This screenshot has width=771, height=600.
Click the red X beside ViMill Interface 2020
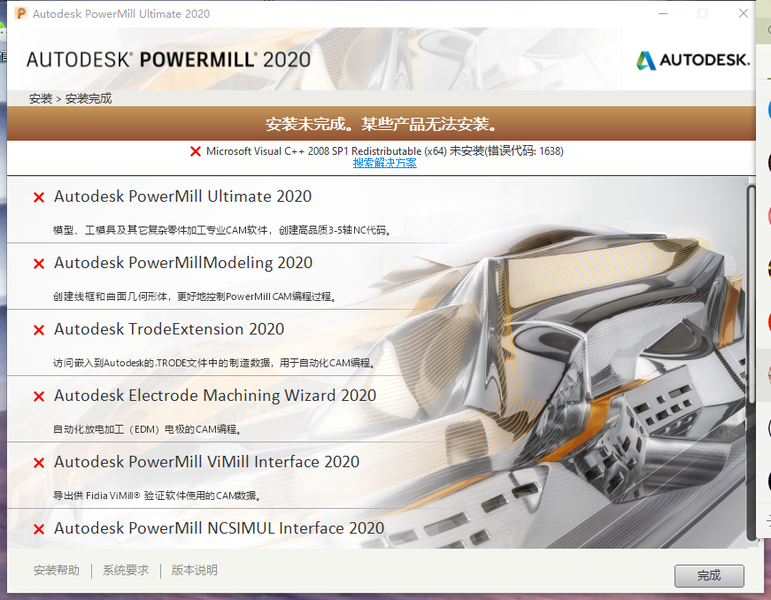(x=39, y=463)
